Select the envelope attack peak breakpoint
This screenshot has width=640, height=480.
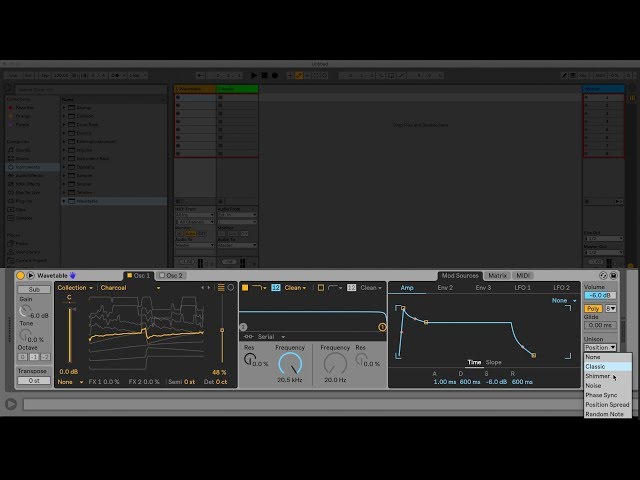(403, 308)
